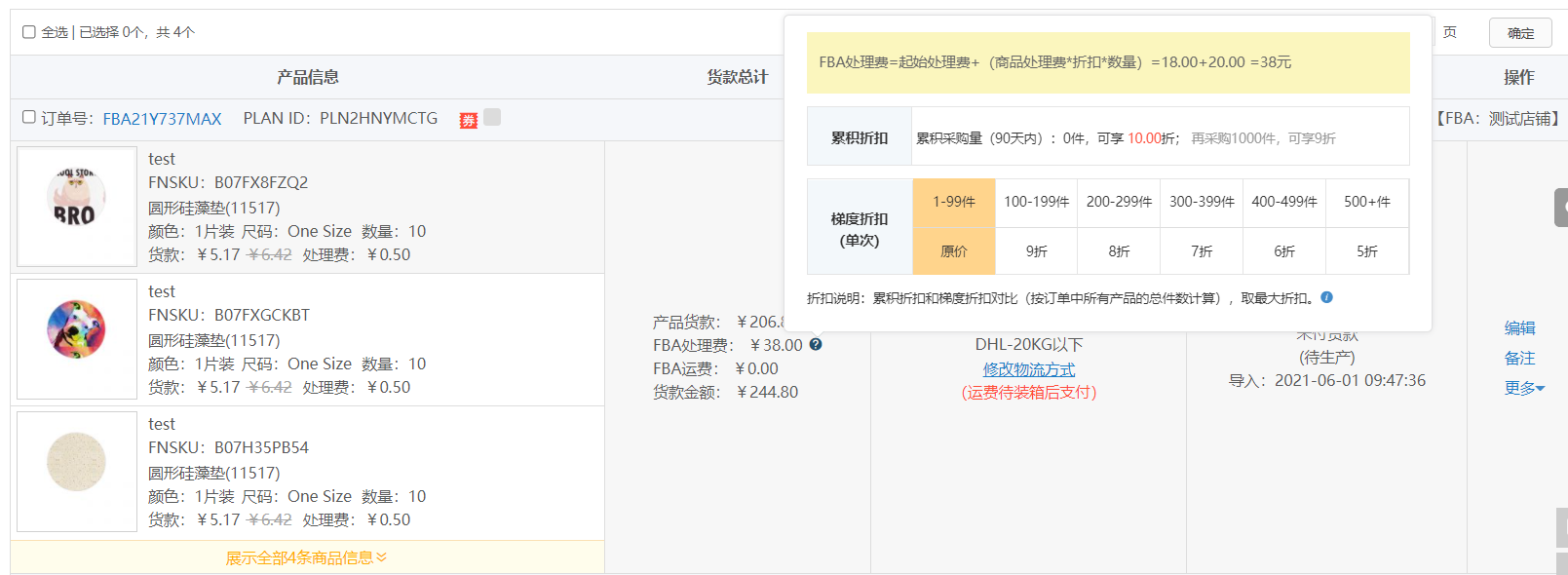Check the order FBA21Y737MAX checkbox

(29, 117)
